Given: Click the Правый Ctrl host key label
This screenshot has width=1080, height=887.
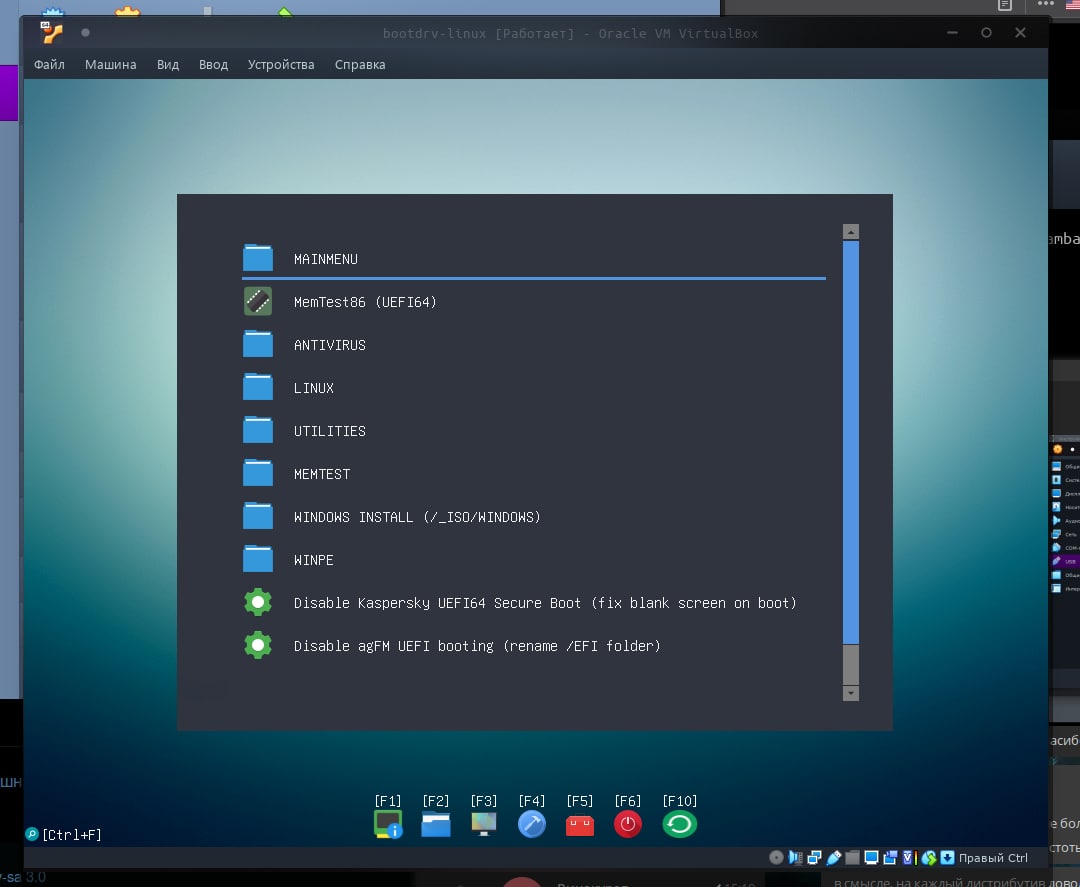Looking at the screenshot, I should [993, 857].
